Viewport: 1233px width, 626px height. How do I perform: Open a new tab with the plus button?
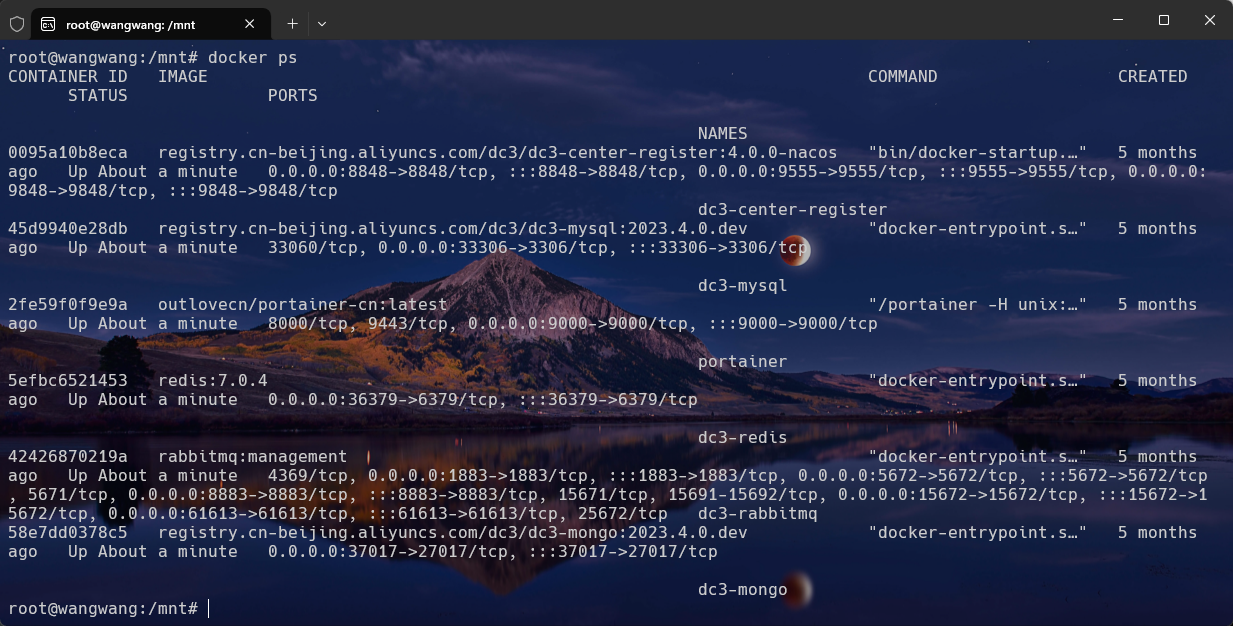(x=292, y=23)
